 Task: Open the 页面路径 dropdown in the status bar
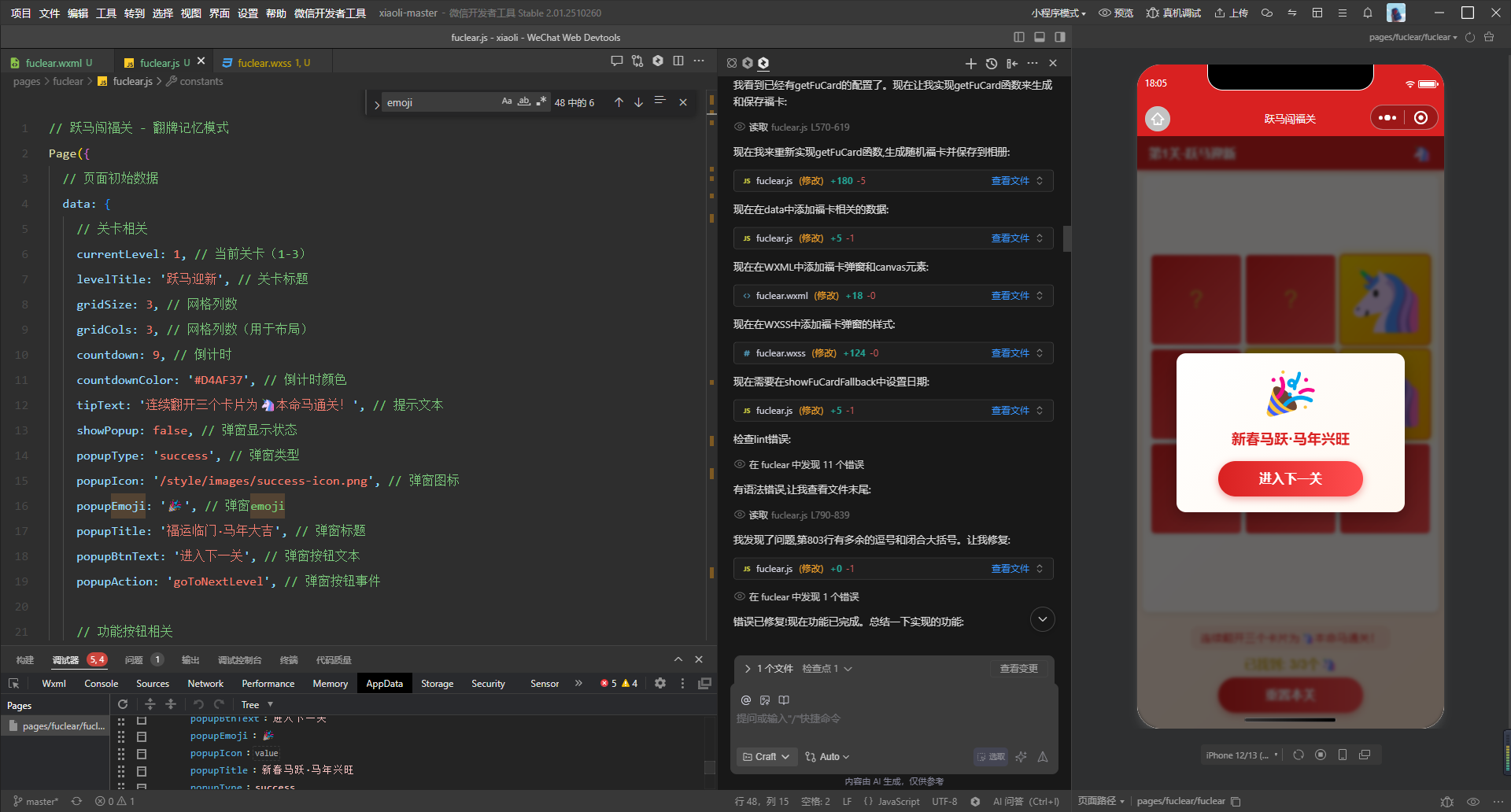[1101, 801]
